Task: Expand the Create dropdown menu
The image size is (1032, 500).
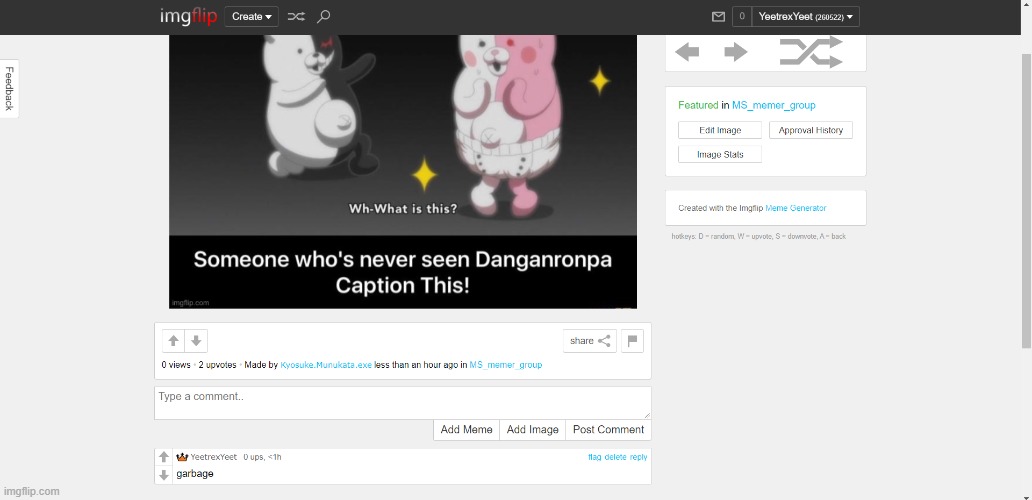Action: [251, 17]
